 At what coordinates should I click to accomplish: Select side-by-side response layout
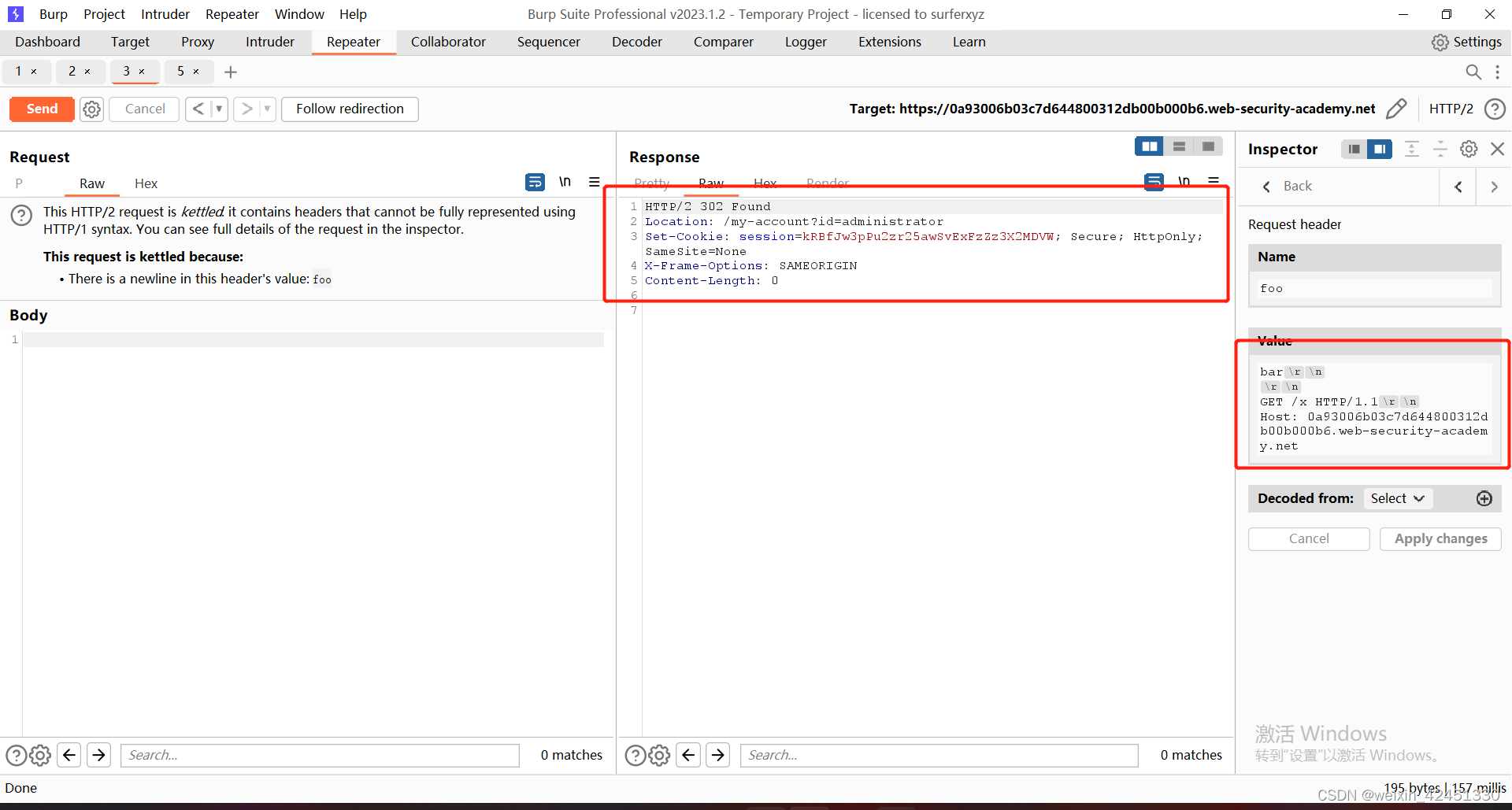click(x=1150, y=146)
